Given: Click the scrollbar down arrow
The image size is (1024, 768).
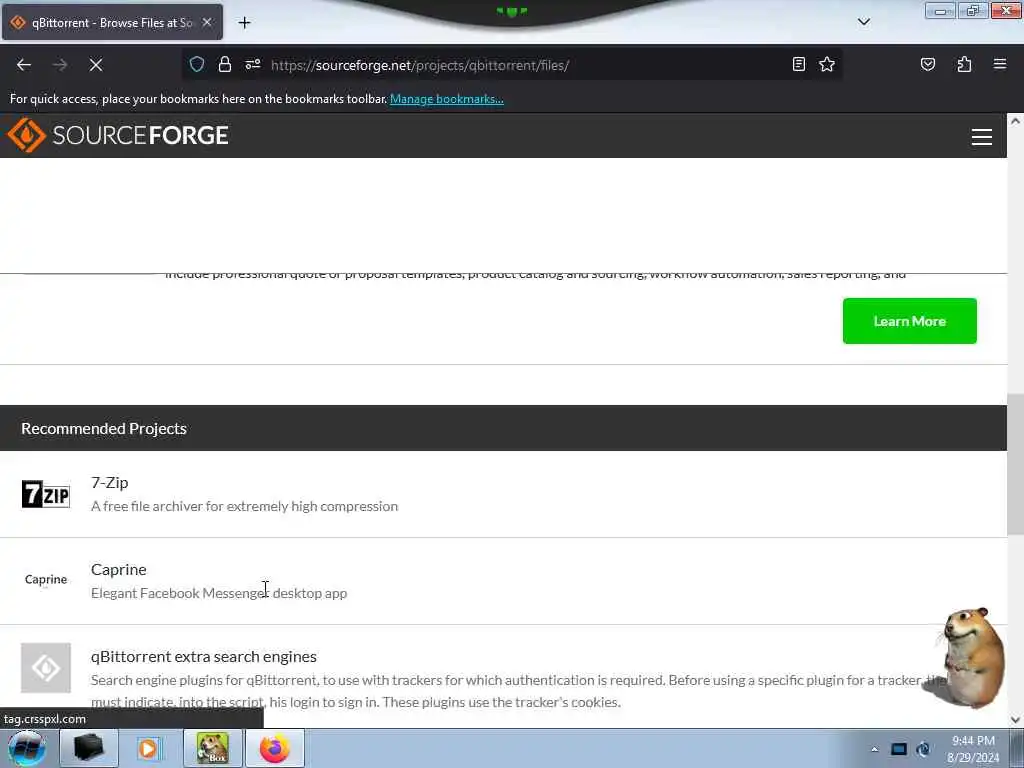Looking at the screenshot, I should click(1015, 720).
